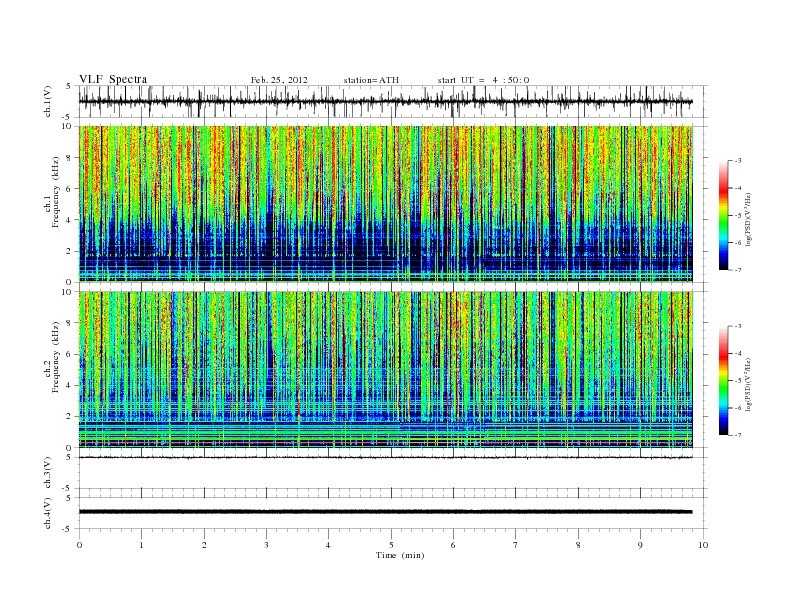
Task: Click the ch.2 frequency spectrogram panel
Action: 385,370
